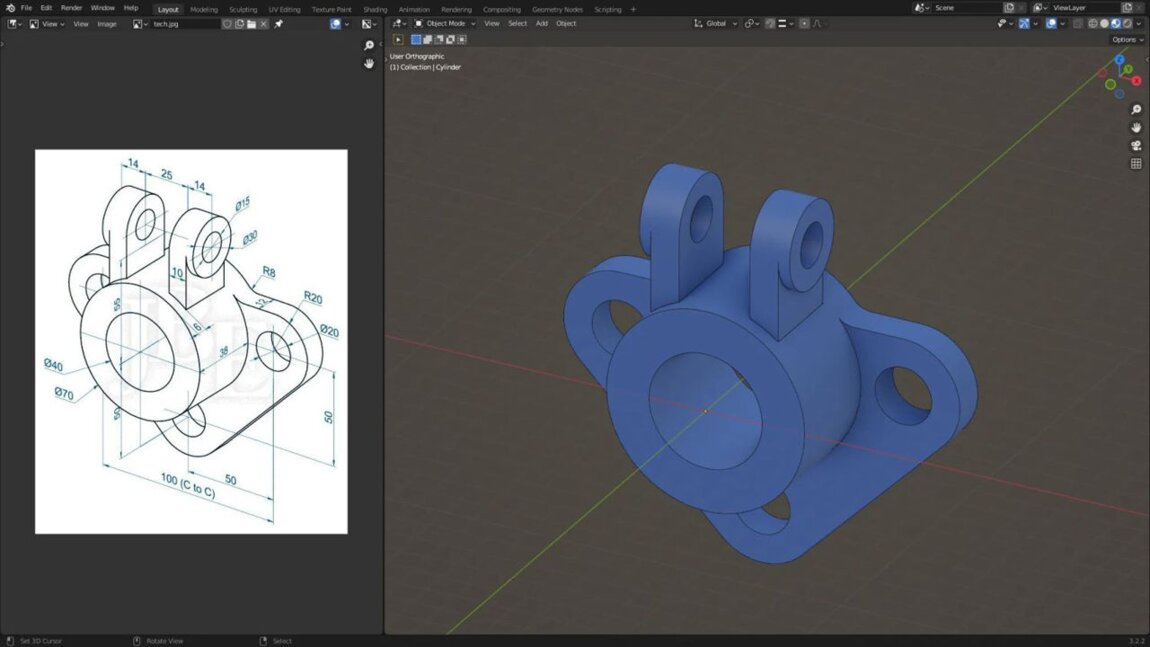Expand the Options dropdown in viewport
Viewport: 1150px width, 647px height.
click(x=1127, y=40)
